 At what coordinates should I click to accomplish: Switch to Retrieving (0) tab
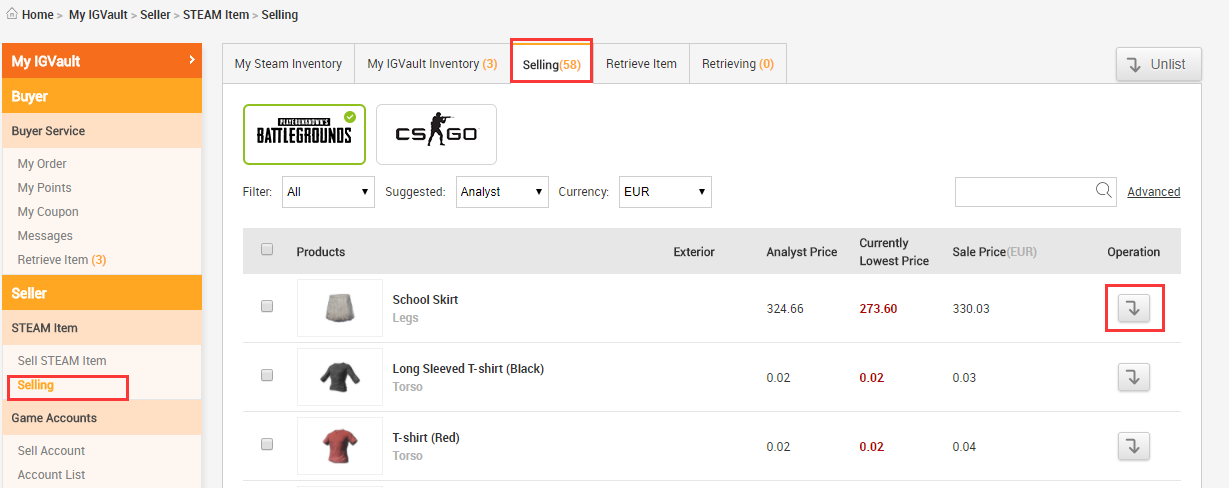tap(738, 63)
